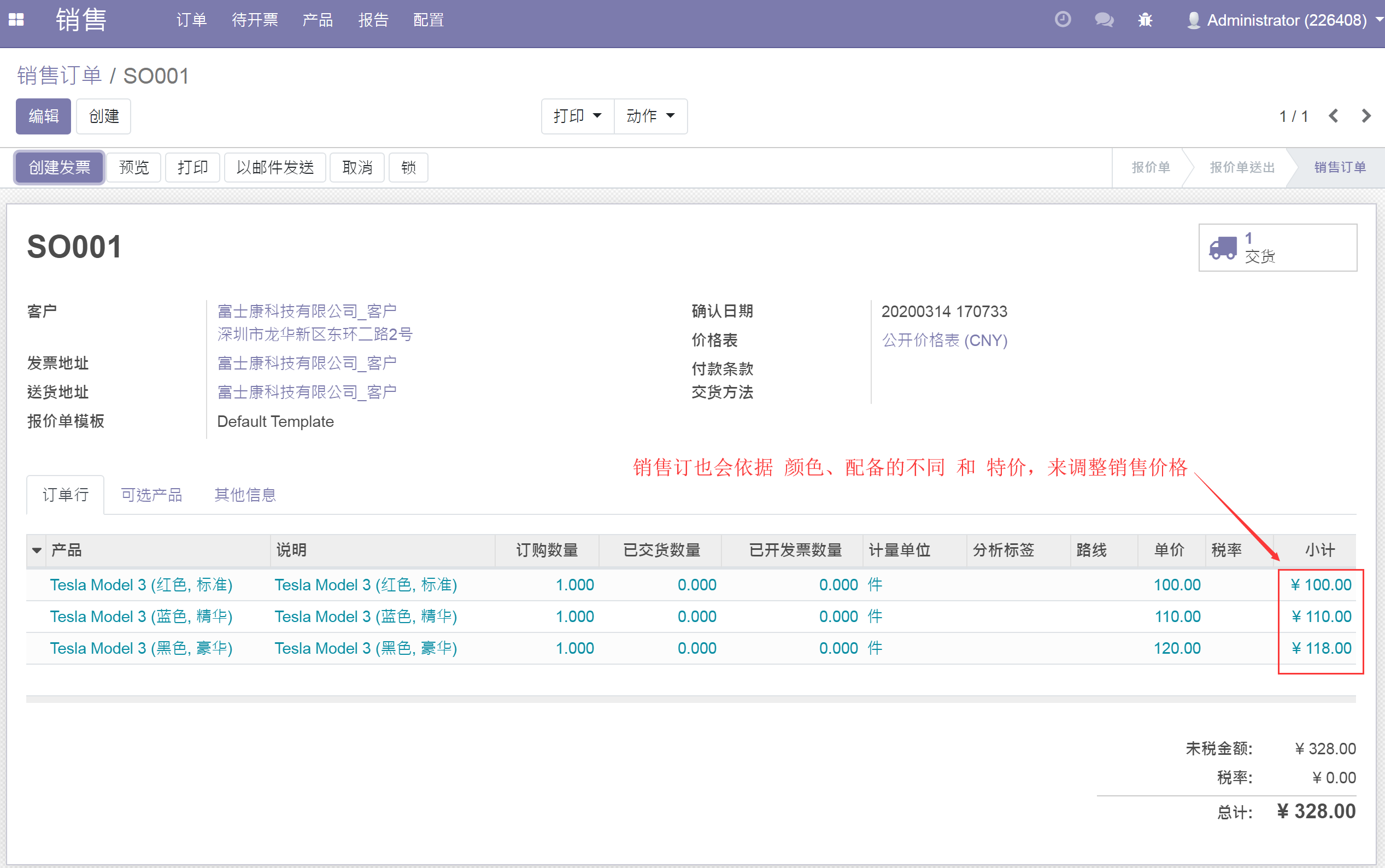Screen dimensions: 1385x868
Task: Switch to the 订单行 tab
Action: [x=66, y=495]
